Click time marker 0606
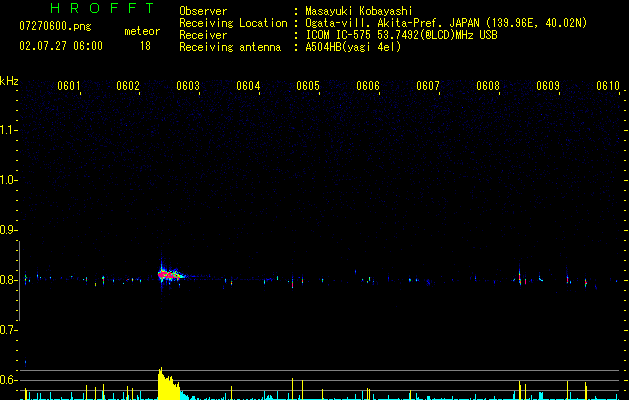 click(x=368, y=86)
